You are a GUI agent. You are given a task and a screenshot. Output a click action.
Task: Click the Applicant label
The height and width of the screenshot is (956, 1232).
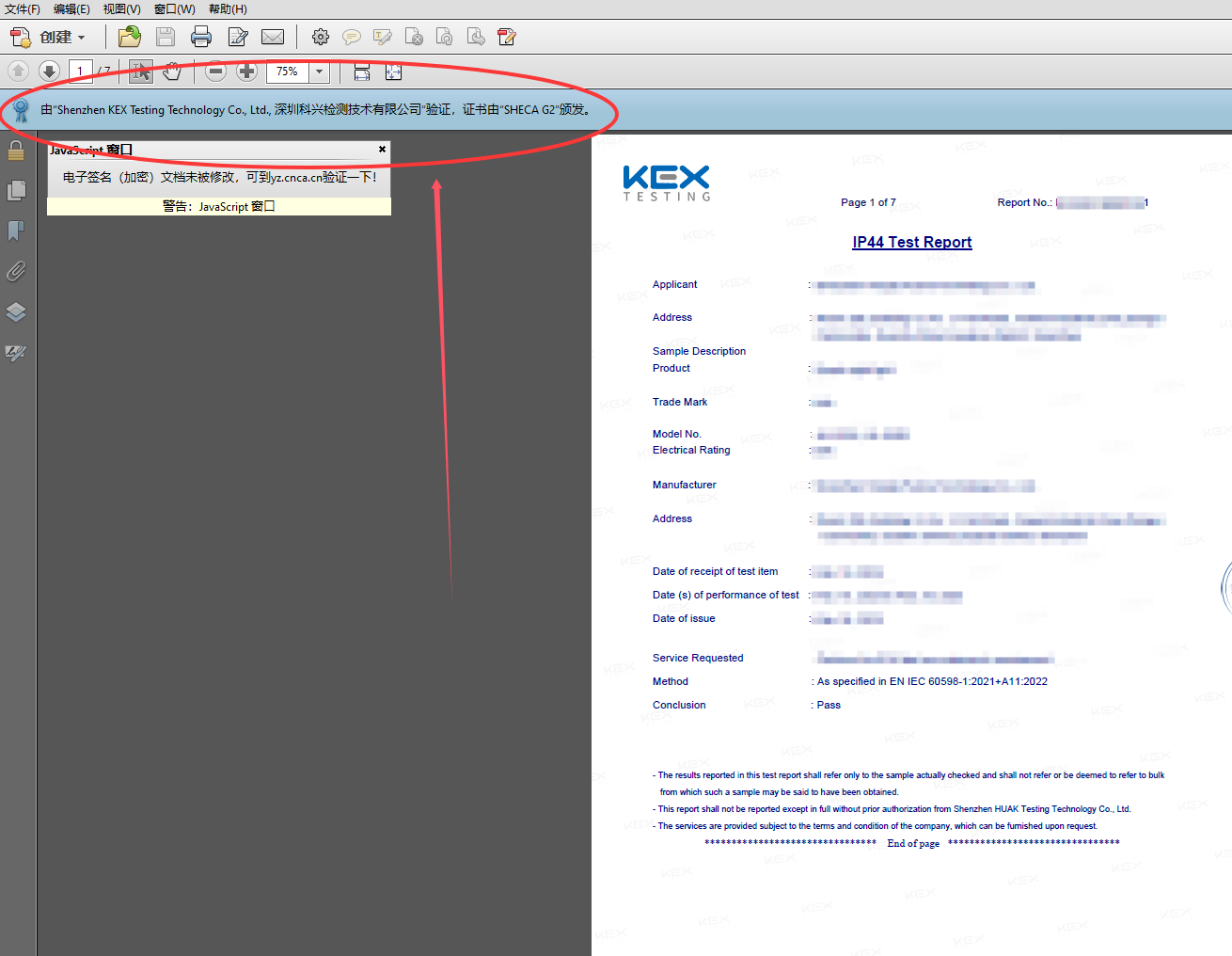[x=675, y=284]
